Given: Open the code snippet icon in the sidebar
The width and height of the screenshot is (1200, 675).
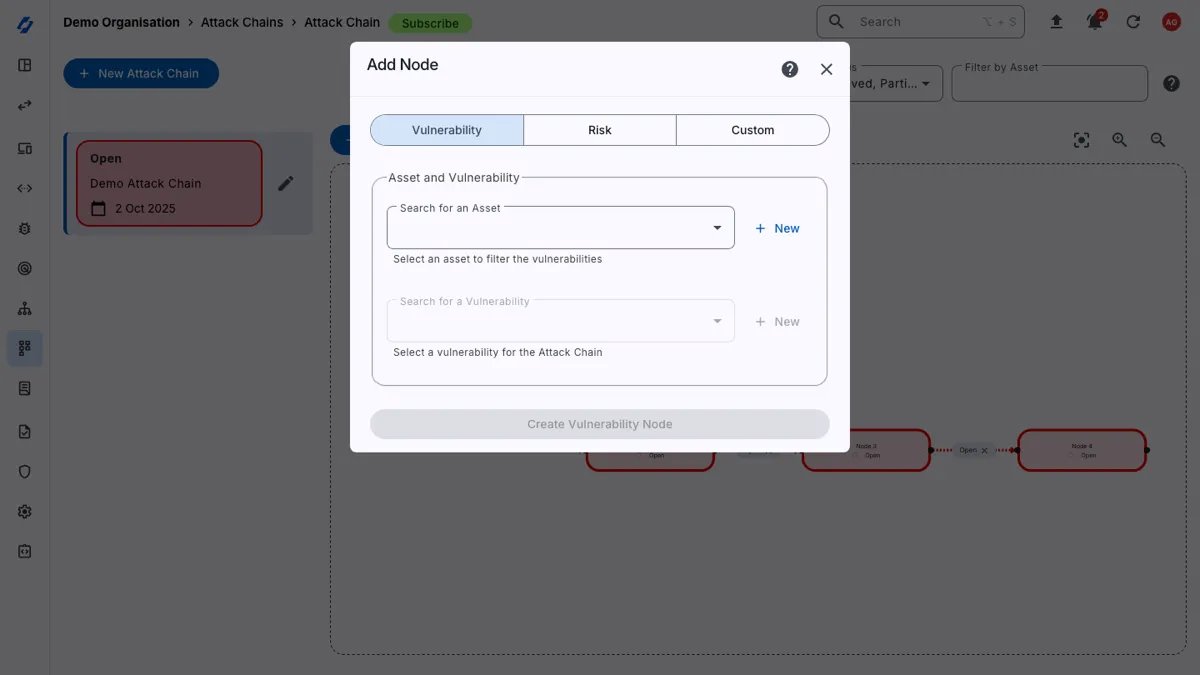Looking at the screenshot, I should (24, 187).
